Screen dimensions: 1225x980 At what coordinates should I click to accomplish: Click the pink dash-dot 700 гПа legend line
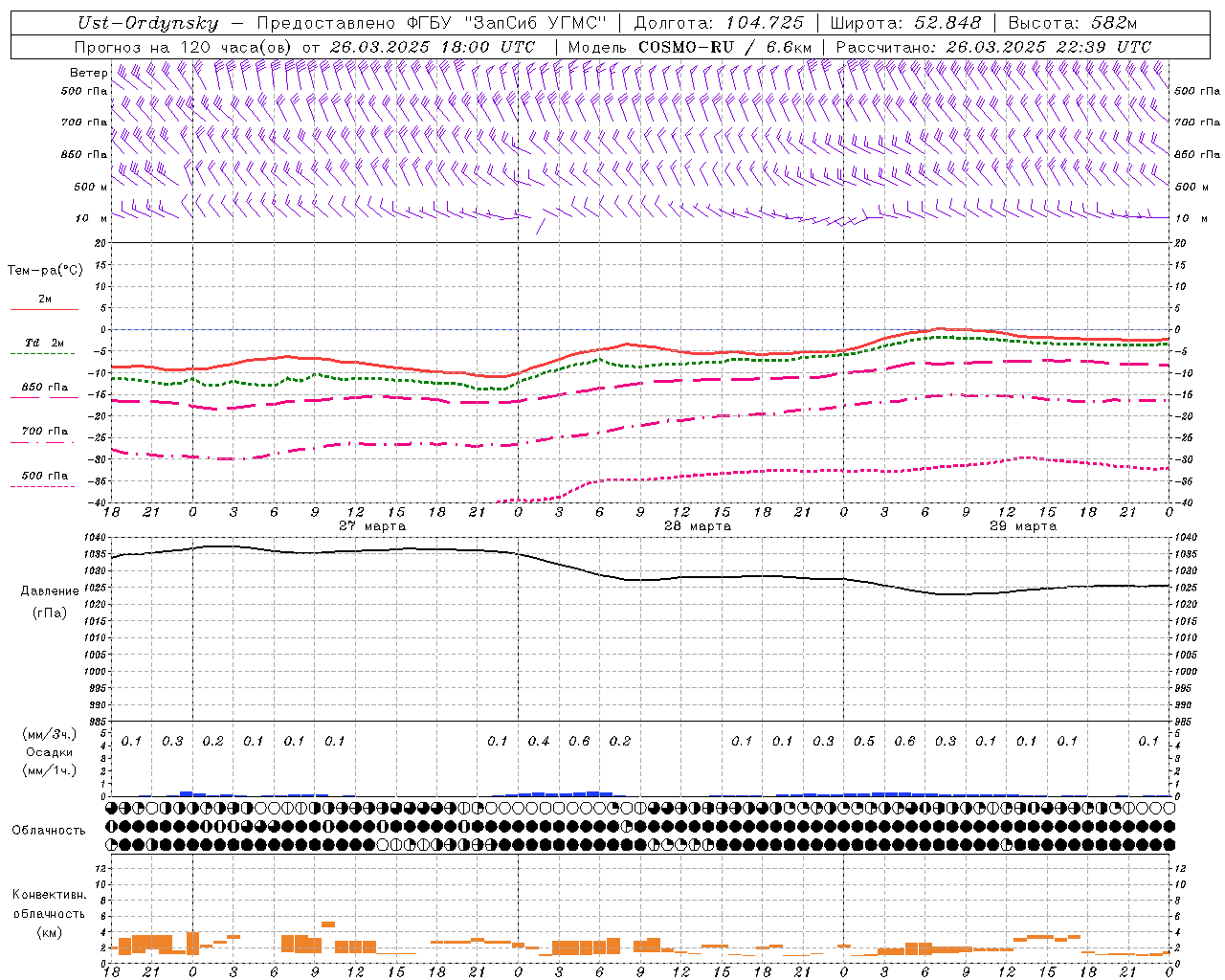[44, 442]
